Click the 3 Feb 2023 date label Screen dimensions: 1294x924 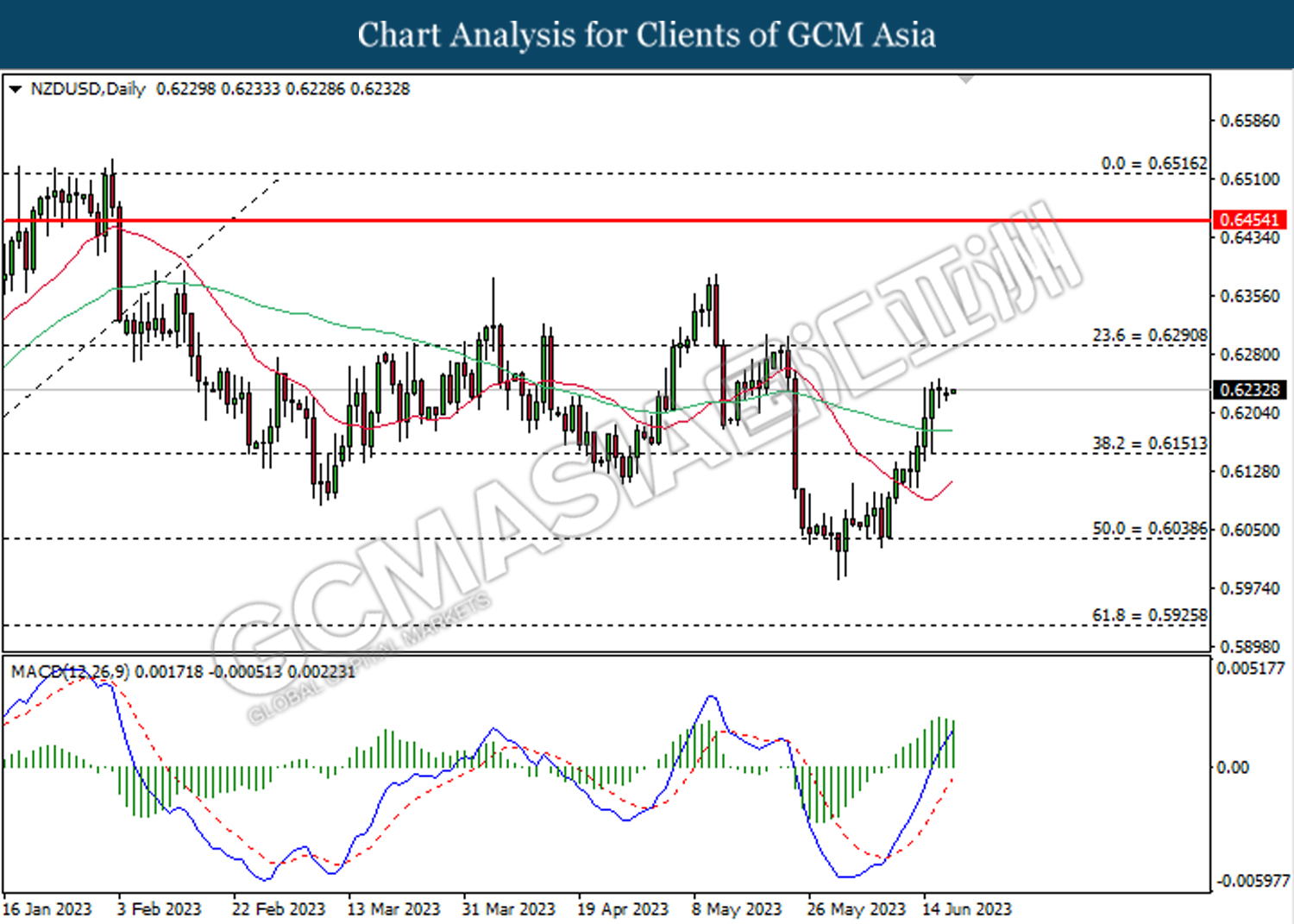(159, 909)
